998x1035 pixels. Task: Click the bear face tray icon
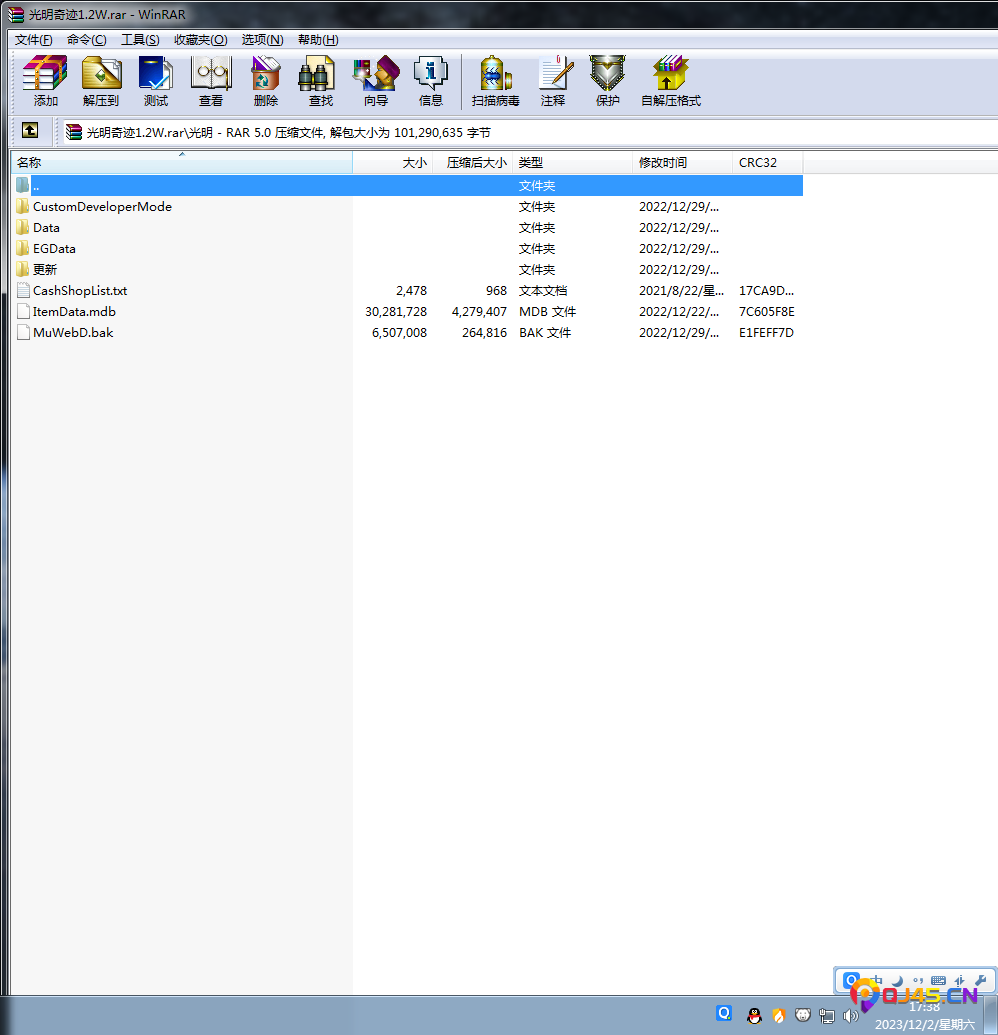tap(803, 1015)
